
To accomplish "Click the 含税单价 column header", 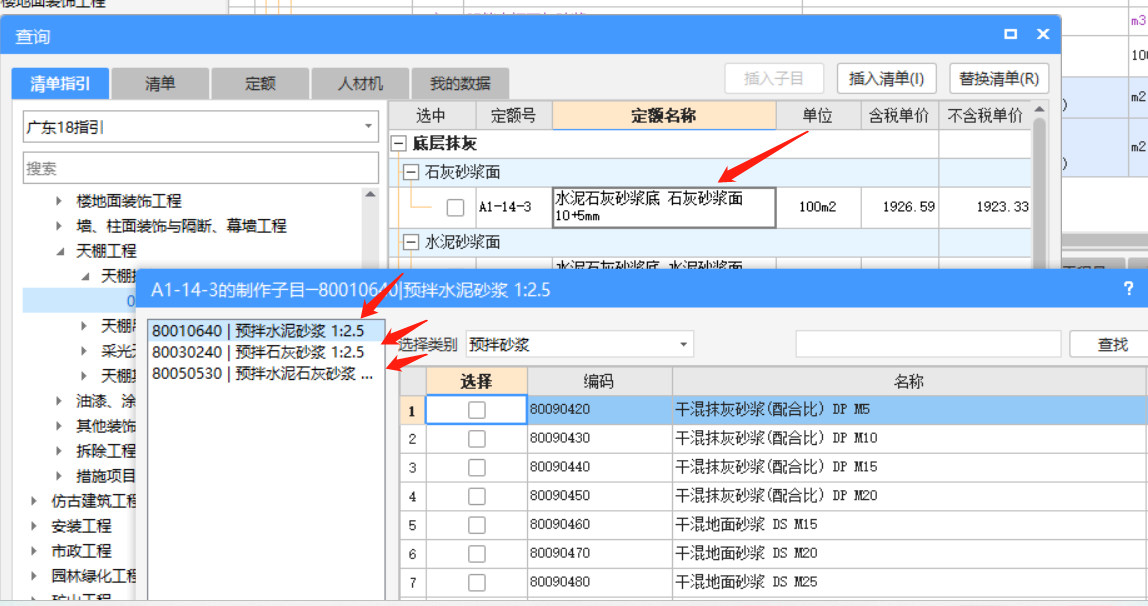I will pos(899,116).
